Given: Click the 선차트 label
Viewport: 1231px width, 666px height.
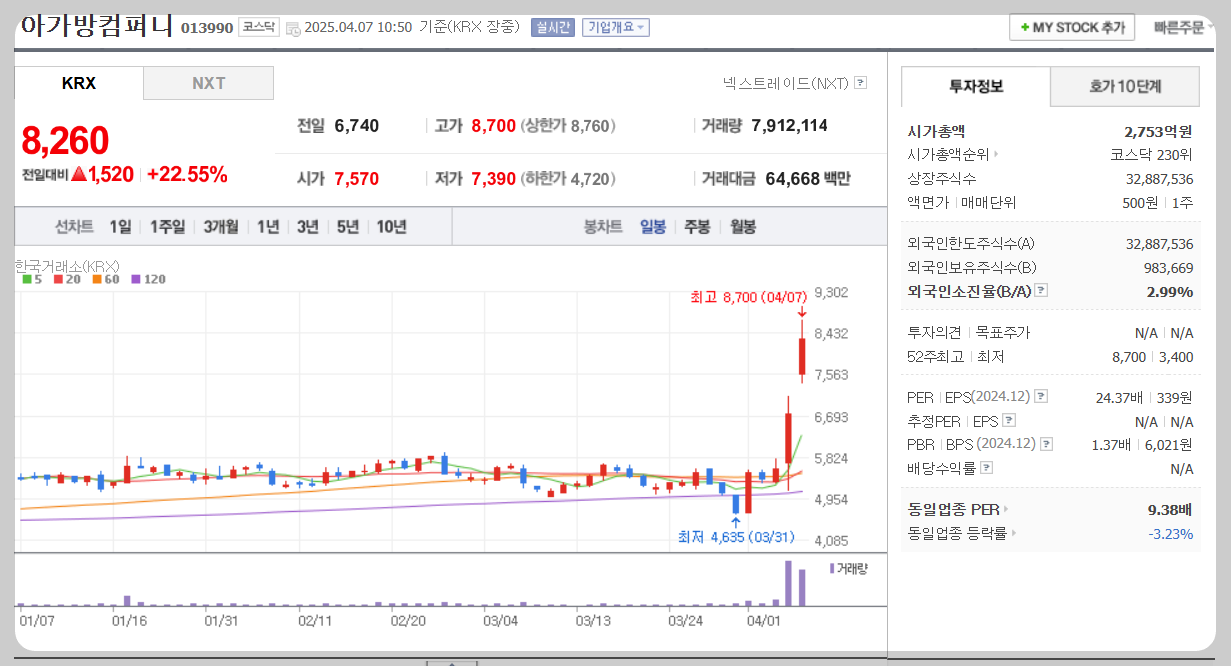Looking at the screenshot, I should pyautogui.click(x=74, y=227).
